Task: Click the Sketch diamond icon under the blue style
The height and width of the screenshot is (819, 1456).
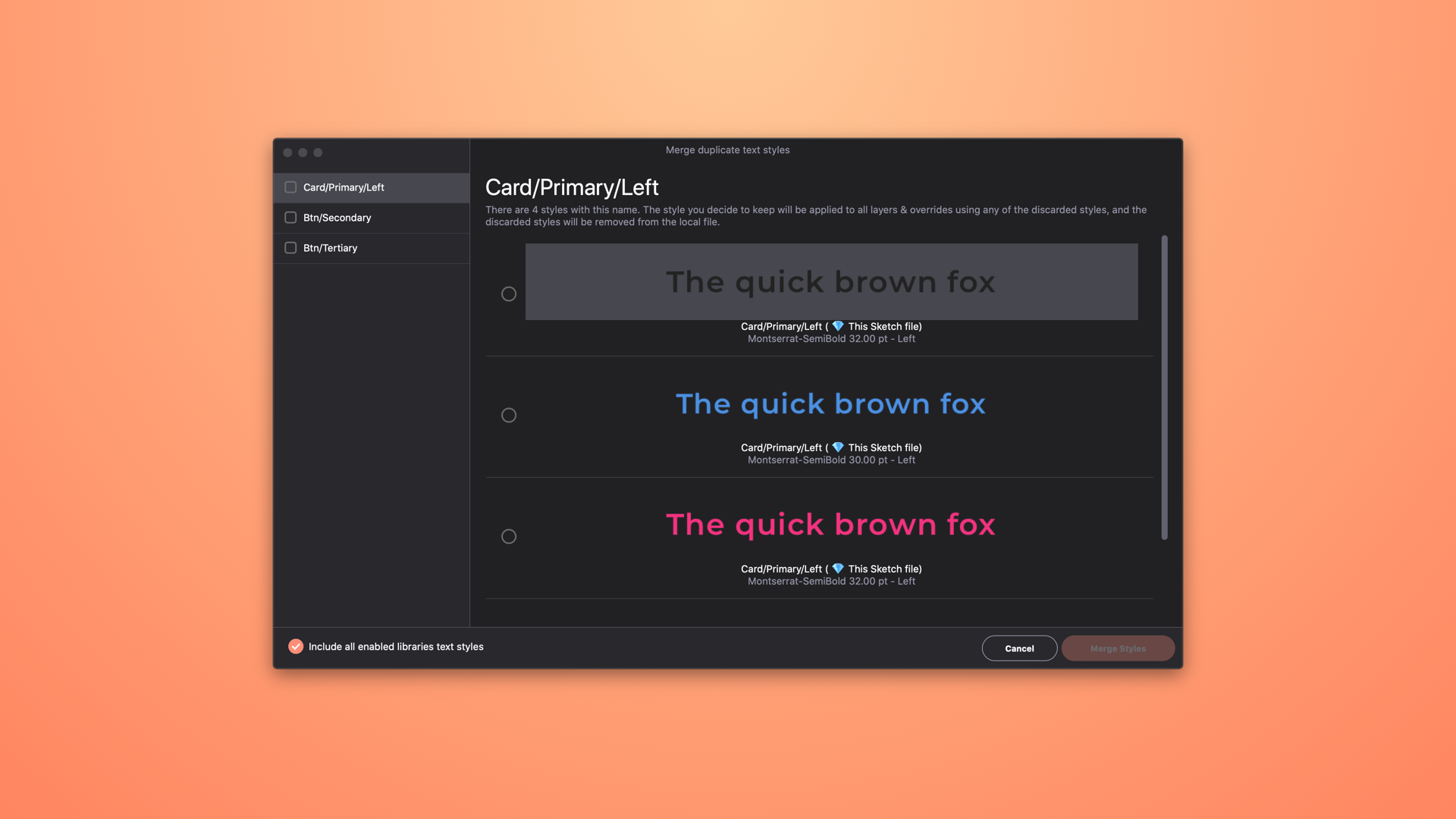Action: [x=838, y=447]
